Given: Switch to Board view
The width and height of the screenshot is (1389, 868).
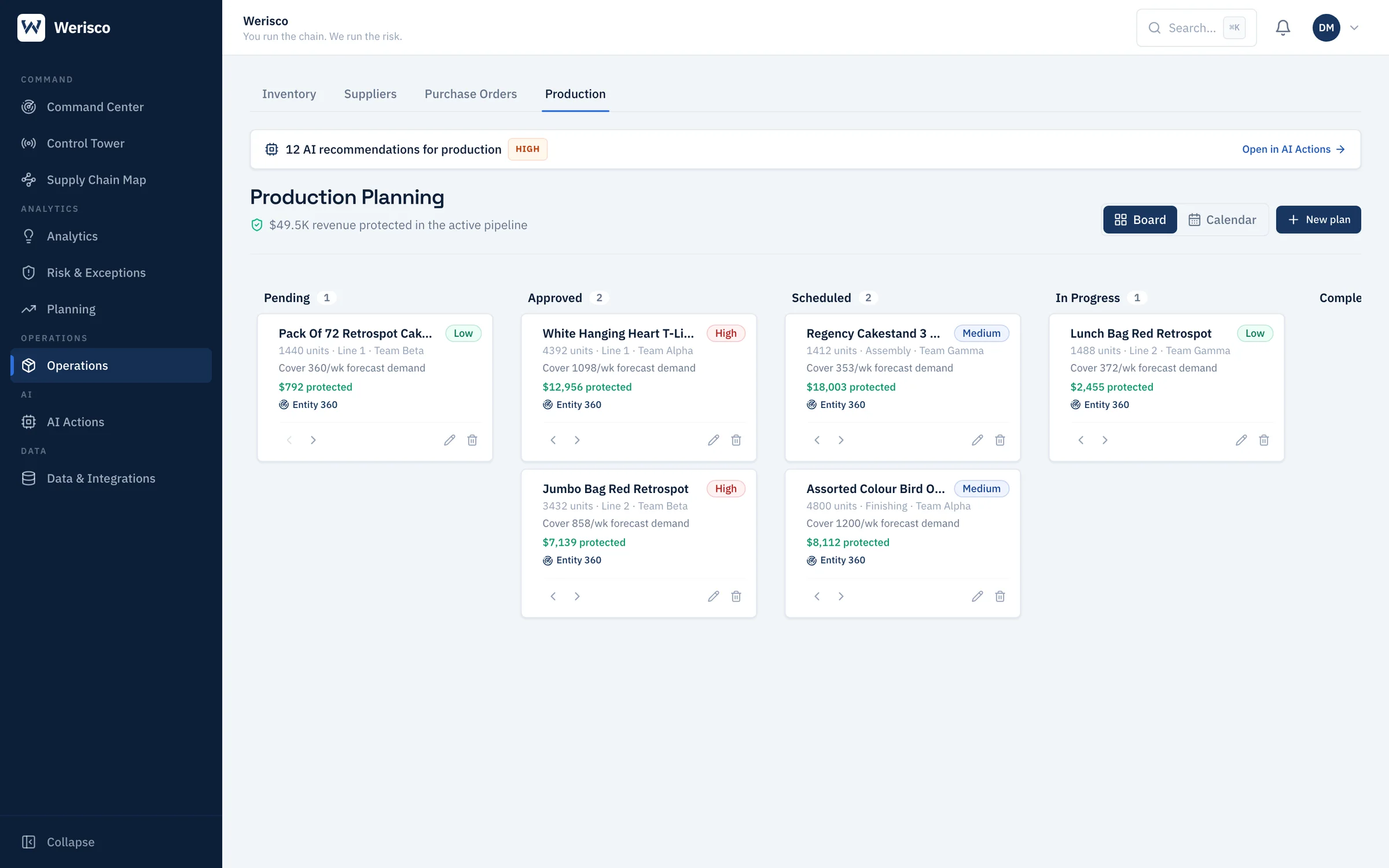Looking at the screenshot, I should 1140,220.
